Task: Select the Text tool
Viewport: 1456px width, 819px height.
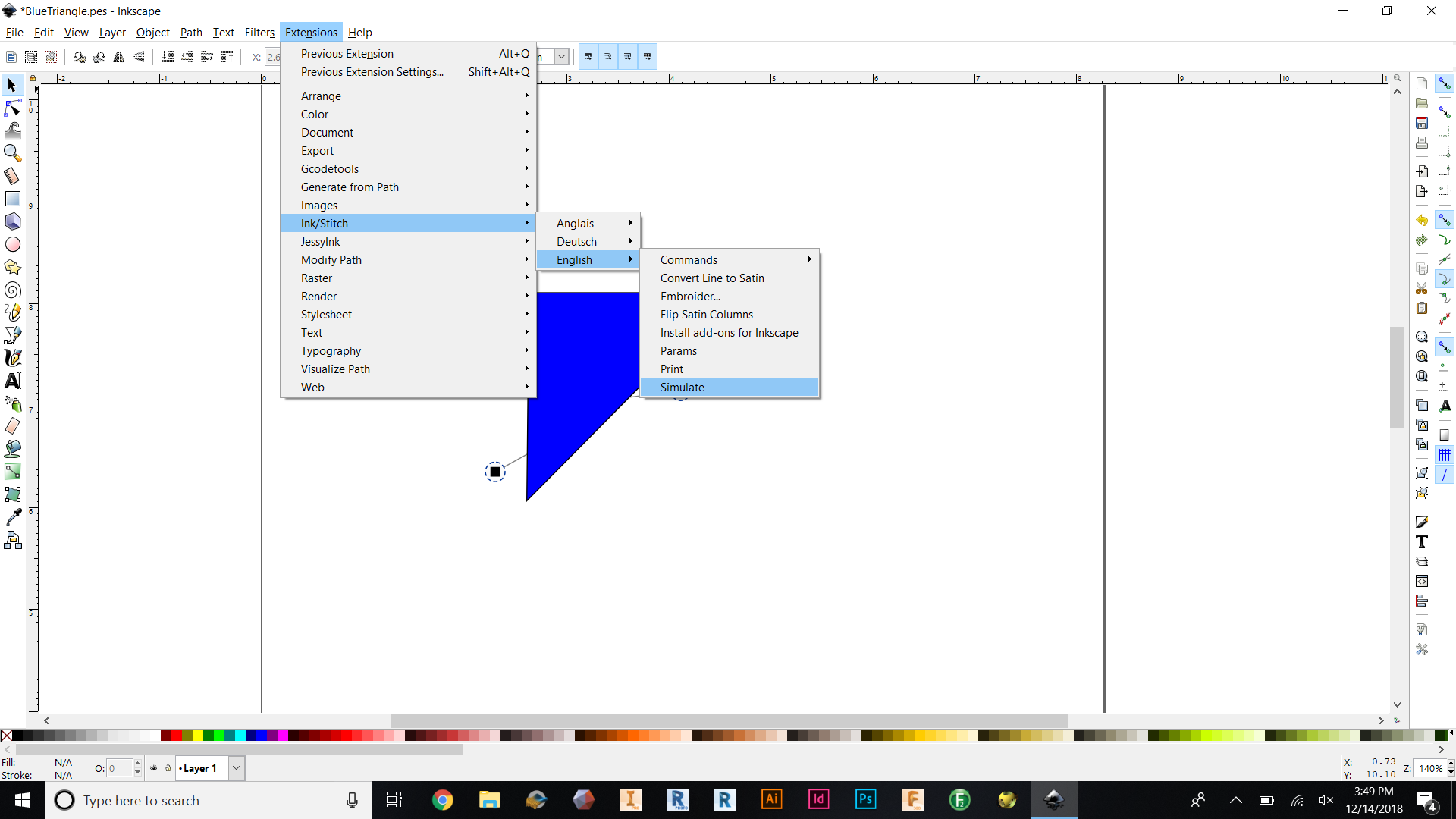Action: click(13, 380)
